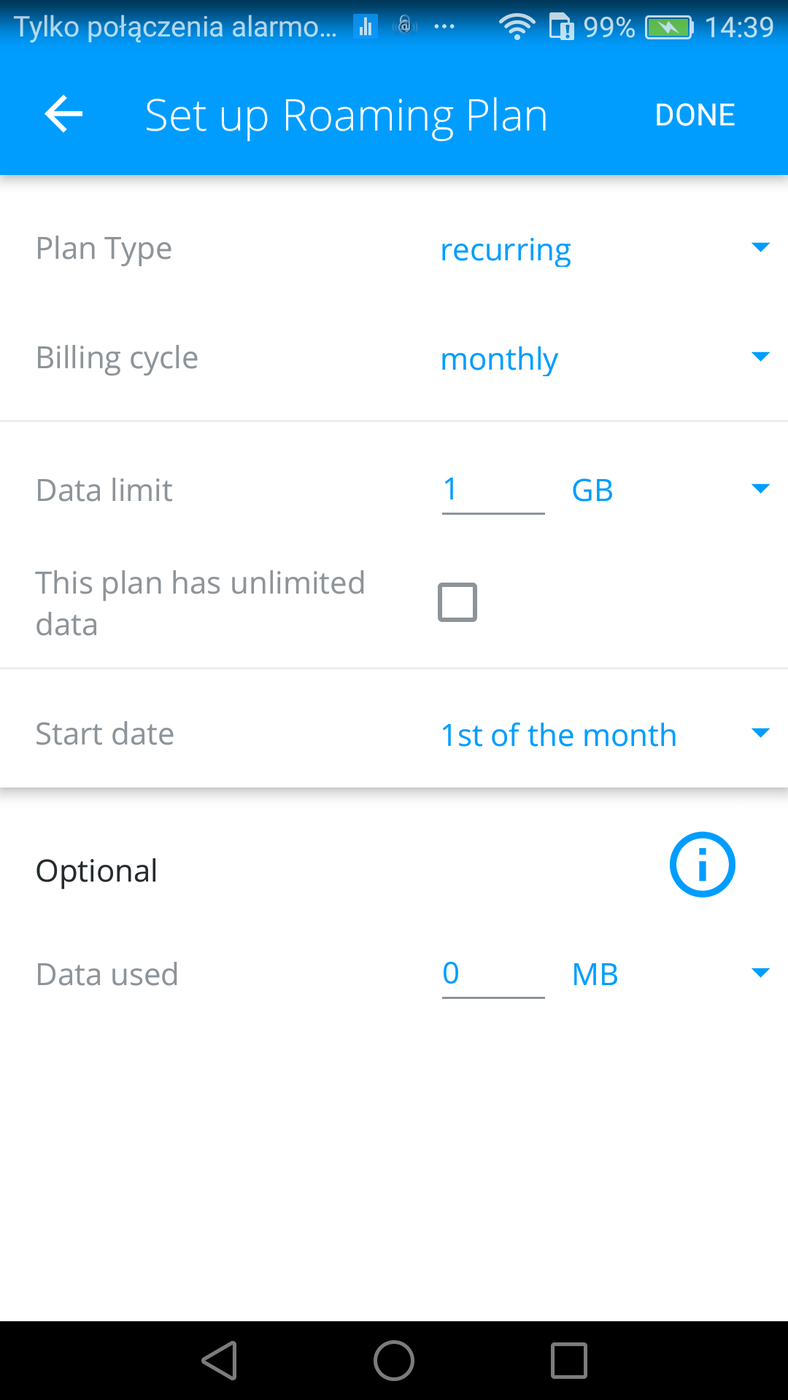Open the Start date dropdown
The height and width of the screenshot is (1400, 788).
604,735
